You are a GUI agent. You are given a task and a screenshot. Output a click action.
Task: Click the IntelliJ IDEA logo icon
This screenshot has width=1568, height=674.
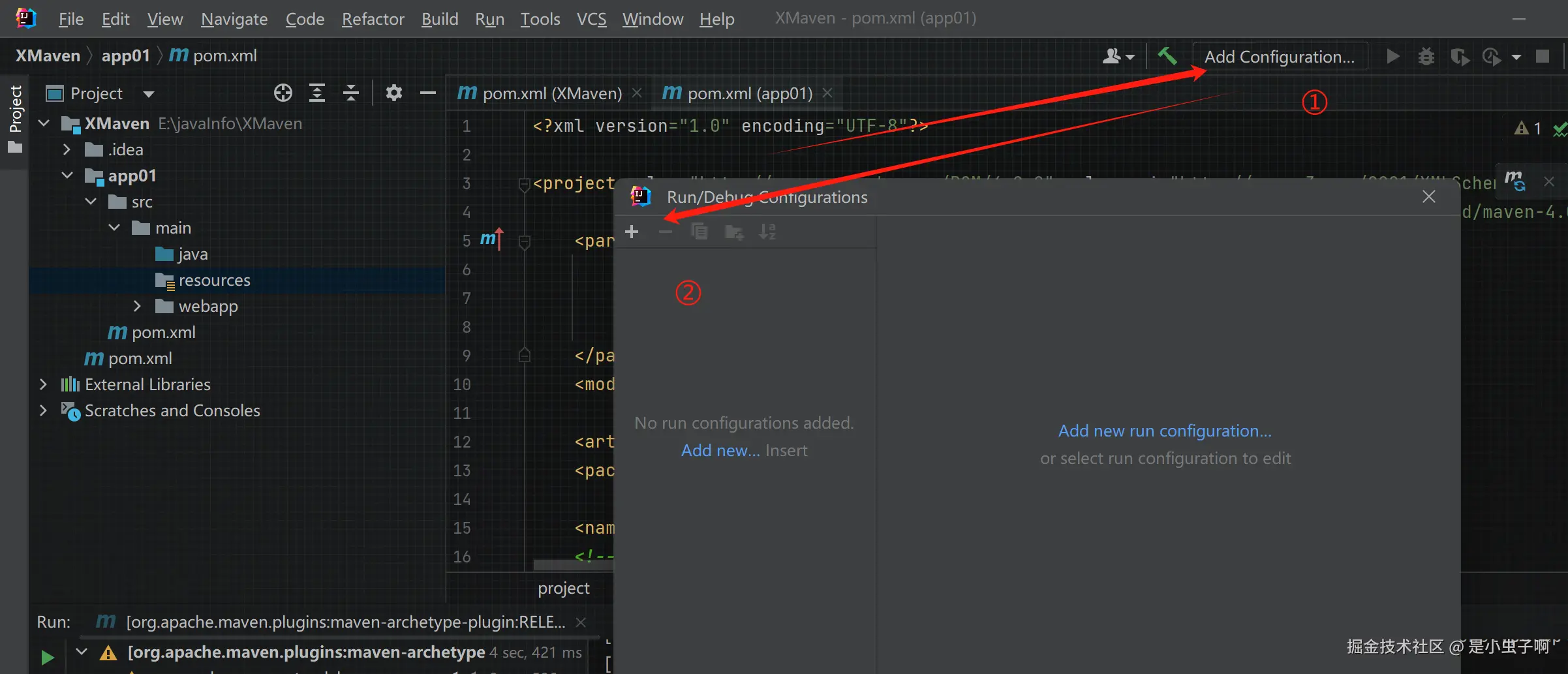click(x=25, y=18)
